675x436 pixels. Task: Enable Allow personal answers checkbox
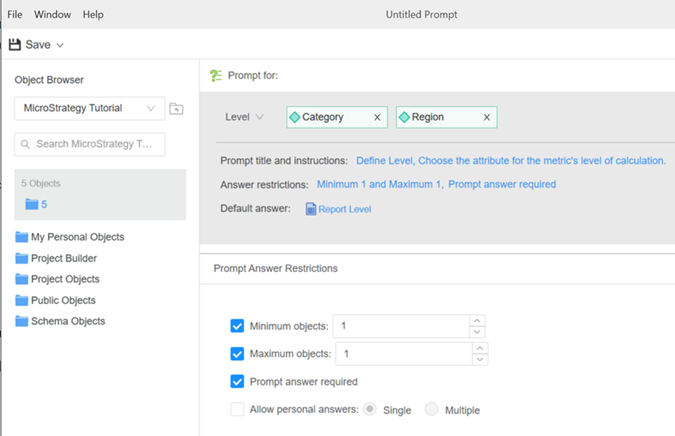click(x=237, y=409)
